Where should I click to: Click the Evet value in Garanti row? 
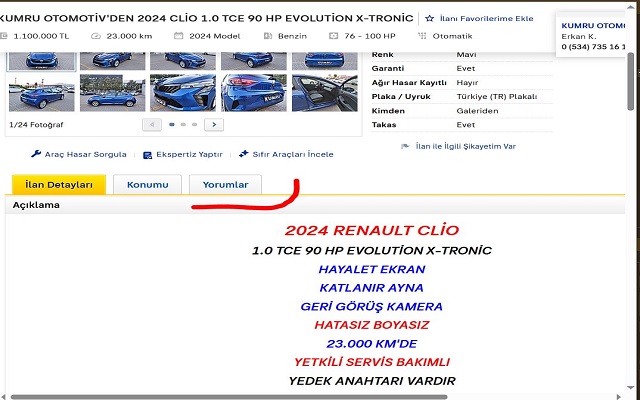(x=465, y=68)
